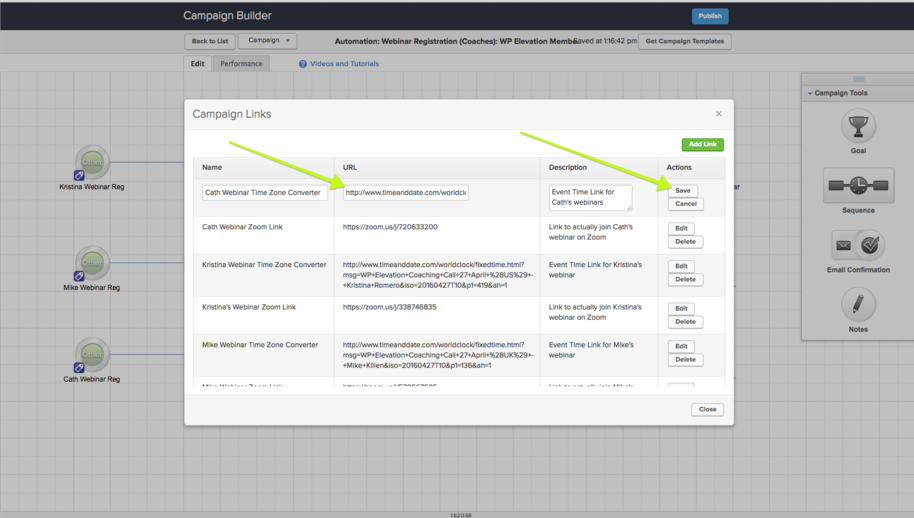Click the Kristina Webinar Reg goal node

click(x=92, y=161)
